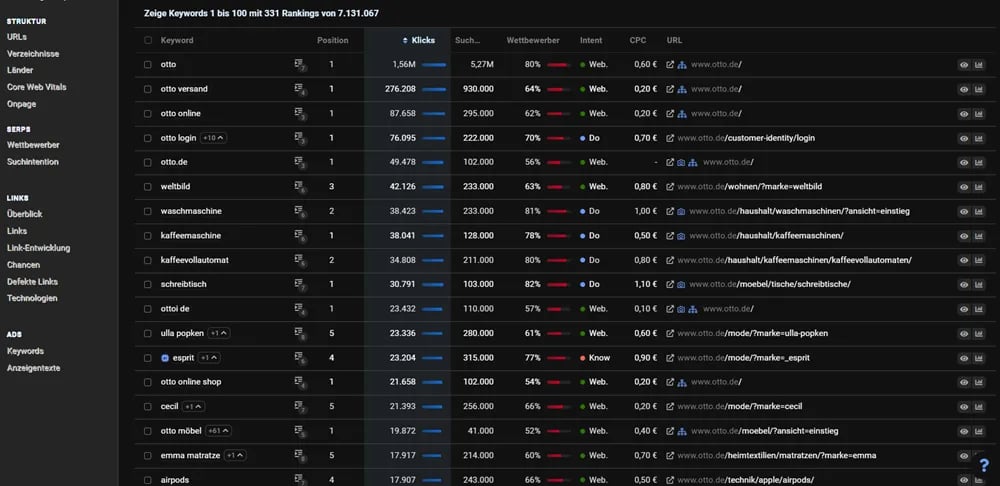Click sitelinks icon in 'otto online' row
The image size is (1000, 486).
point(682,114)
